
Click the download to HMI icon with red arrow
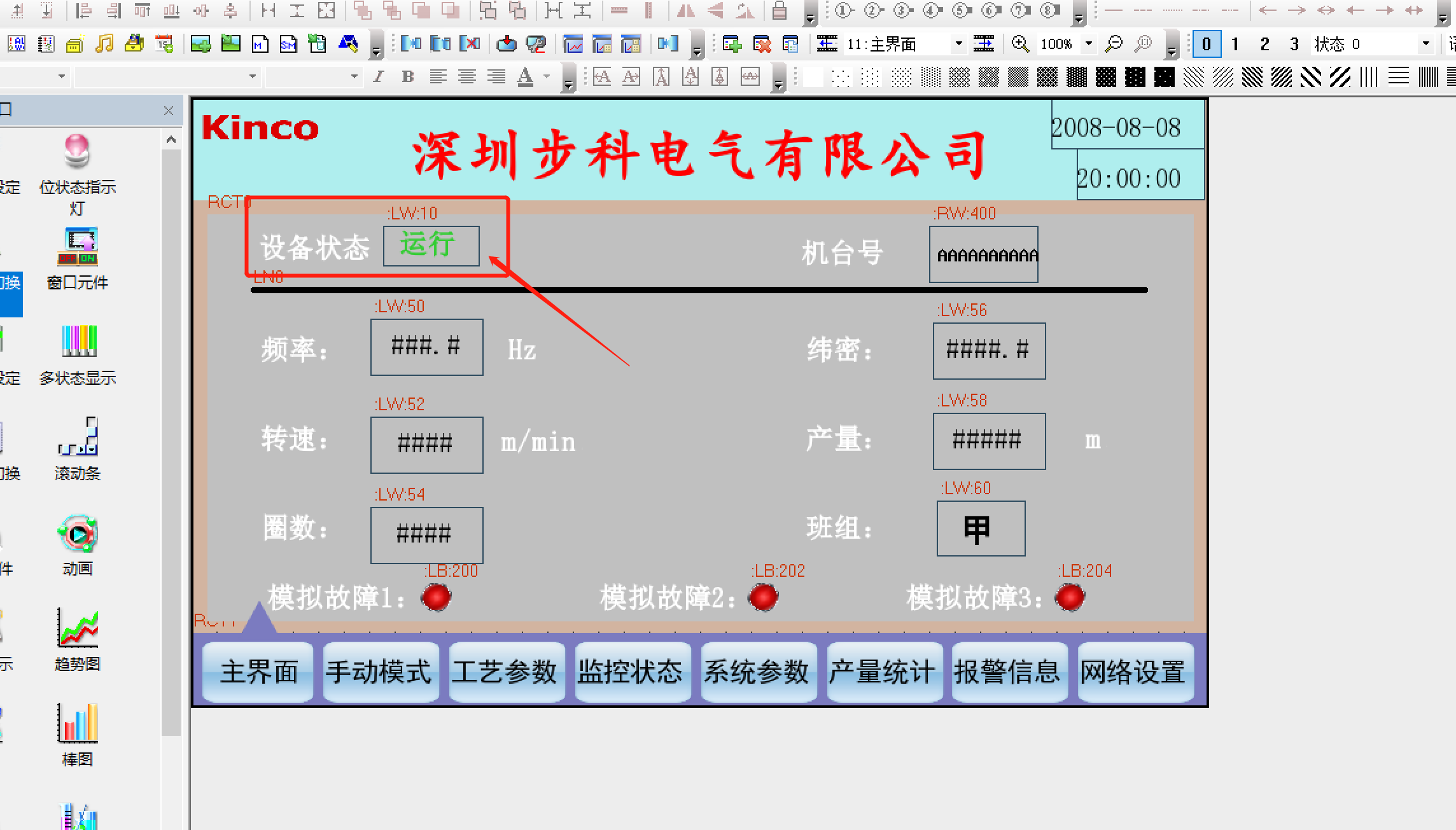507,44
